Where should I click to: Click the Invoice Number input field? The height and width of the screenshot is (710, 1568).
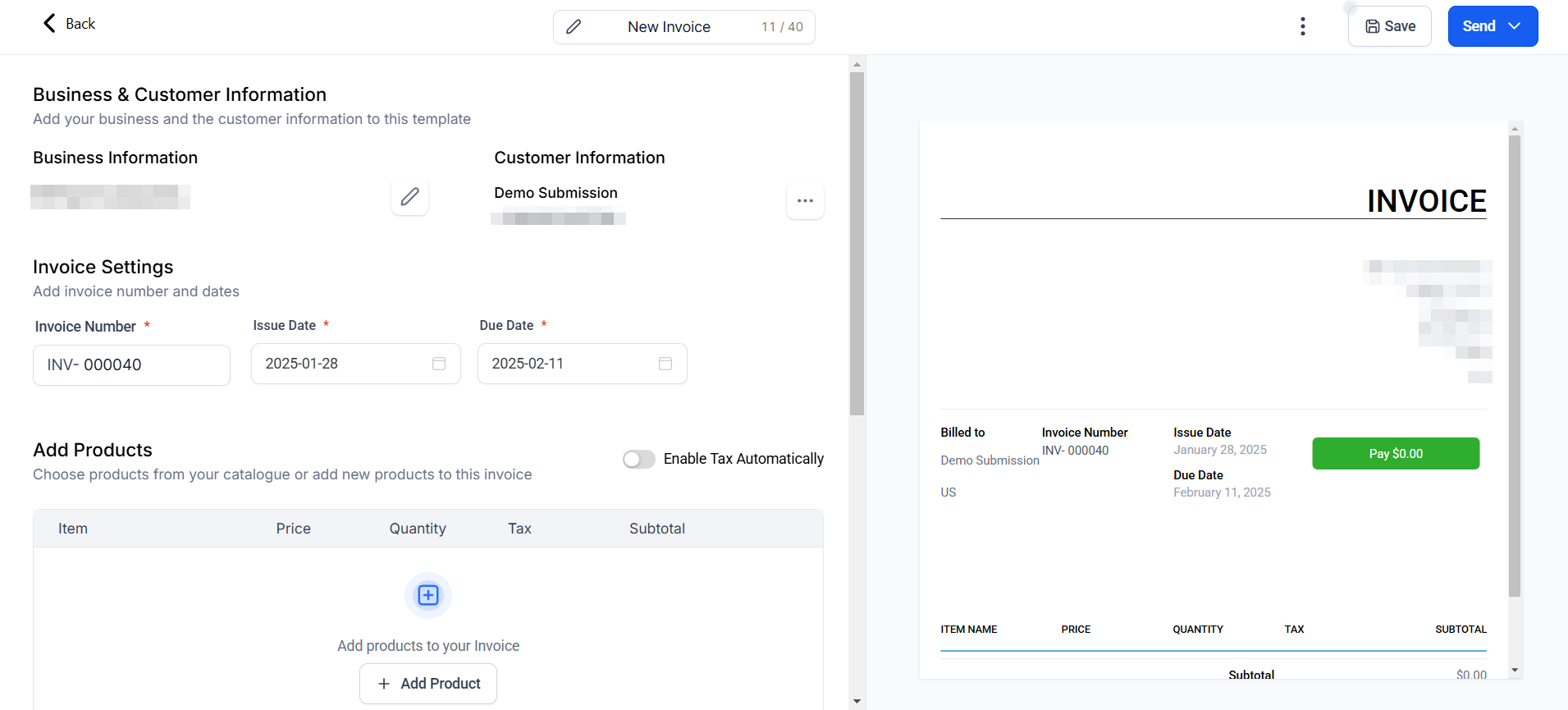pyautogui.click(x=131, y=365)
